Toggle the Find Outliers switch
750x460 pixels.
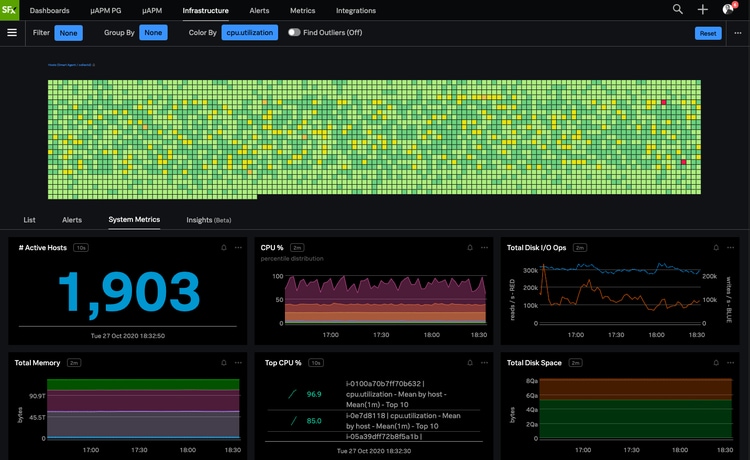coord(295,32)
